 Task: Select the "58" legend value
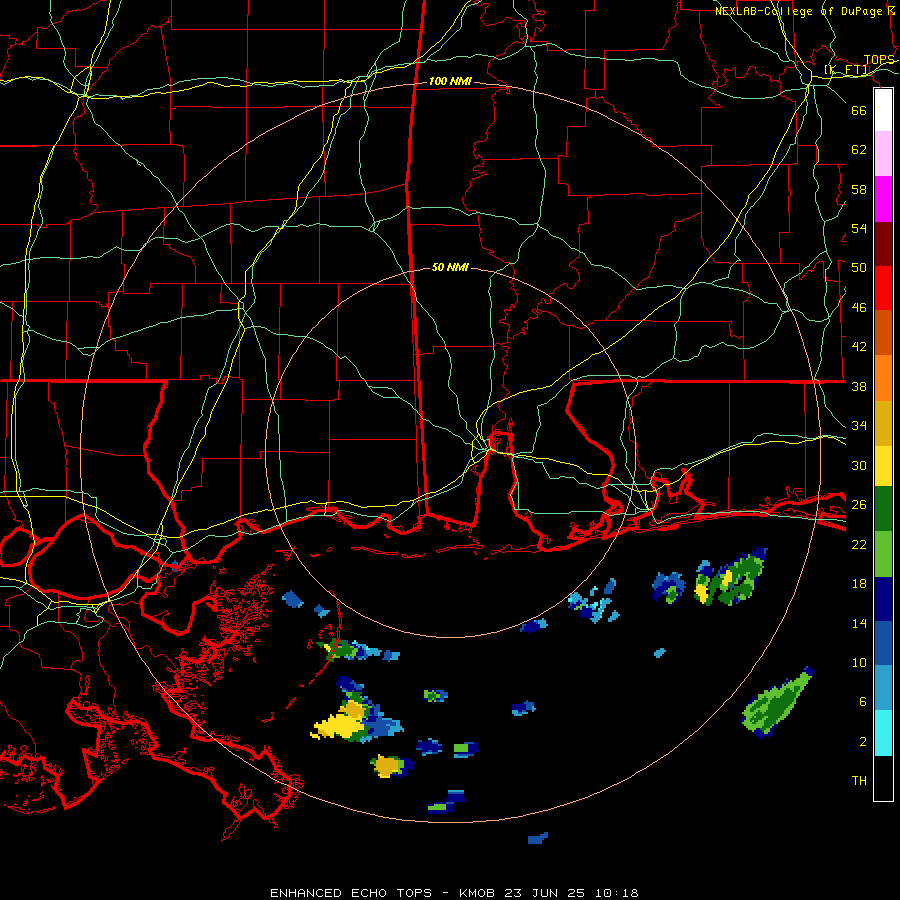point(859,189)
